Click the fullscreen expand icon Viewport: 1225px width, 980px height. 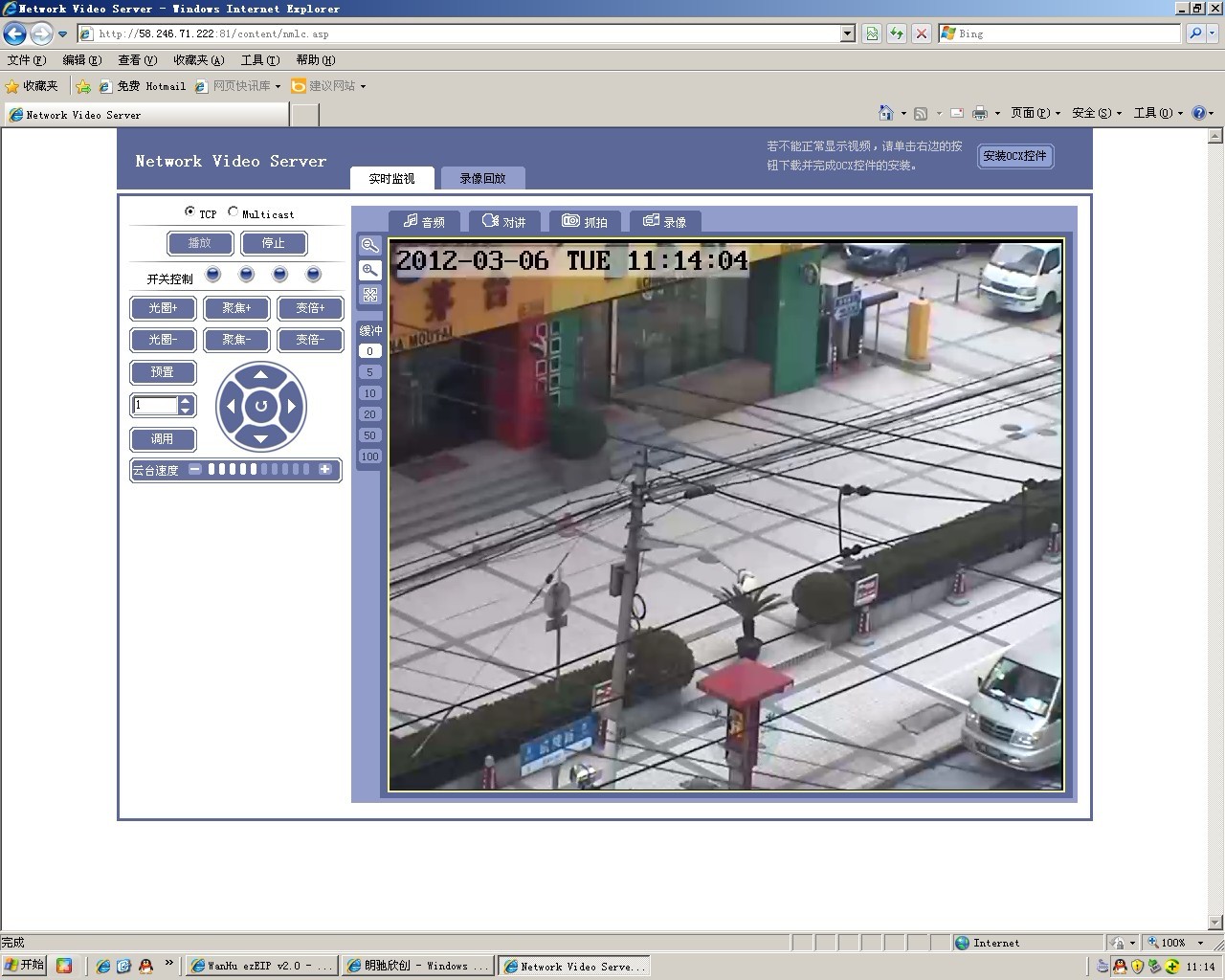(369, 296)
